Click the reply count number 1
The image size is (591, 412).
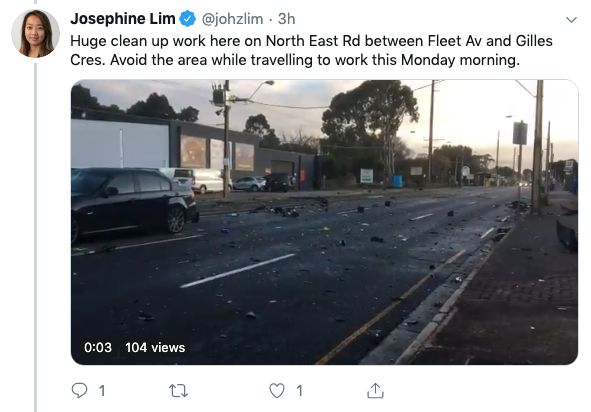click(x=102, y=391)
